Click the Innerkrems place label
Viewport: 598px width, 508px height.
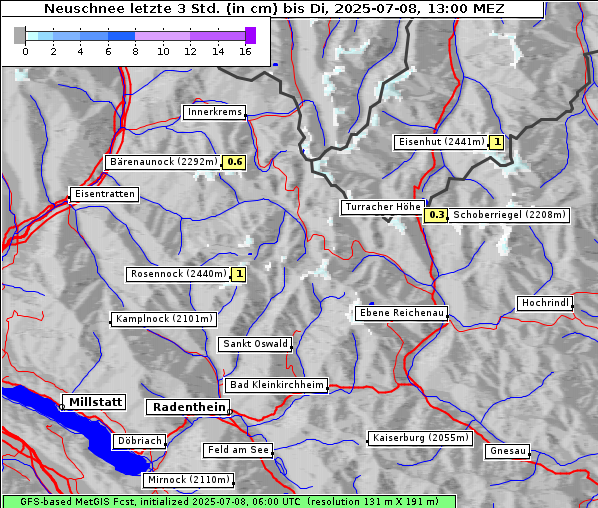214,112
